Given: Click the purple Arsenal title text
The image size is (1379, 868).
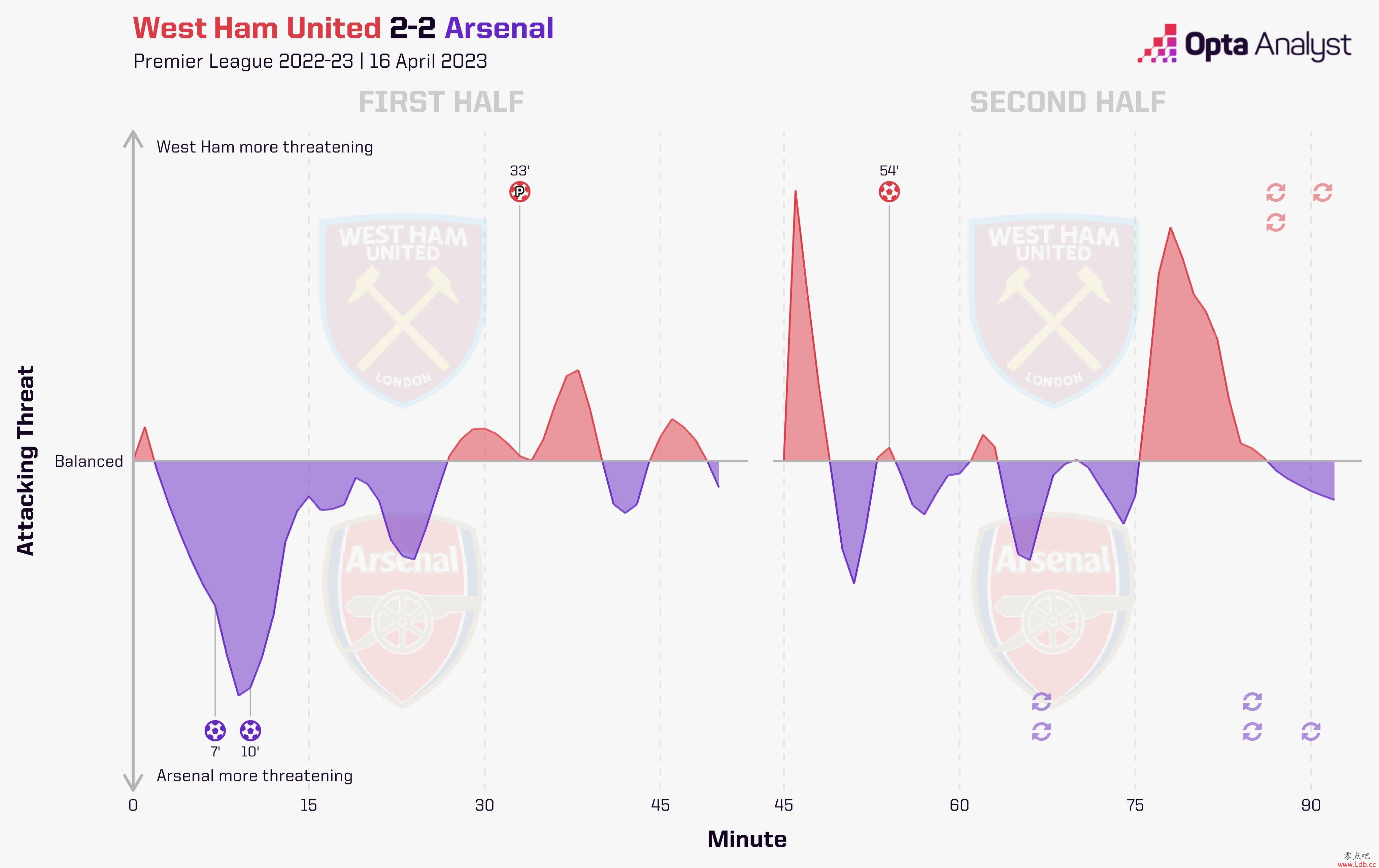Looking at the screenshot, I should click(499, 28).
